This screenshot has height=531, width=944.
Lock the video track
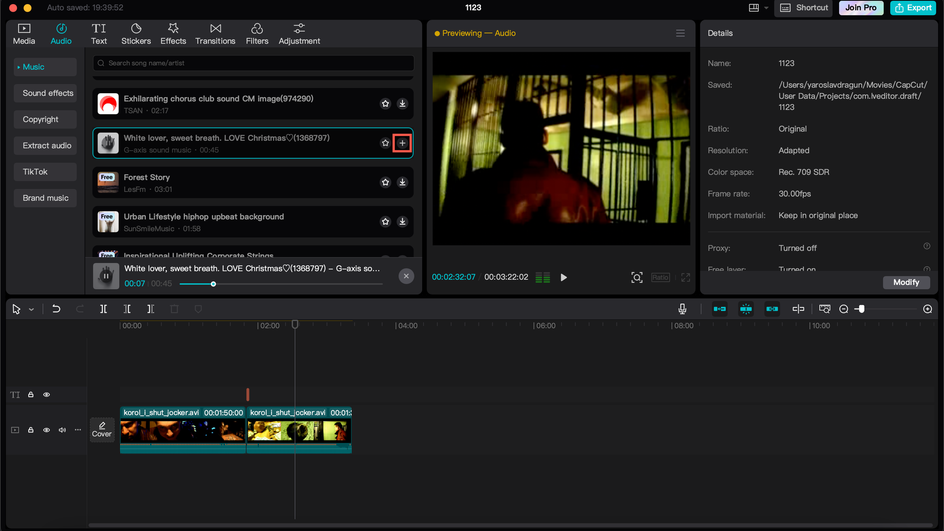click(x=31, y=430)
